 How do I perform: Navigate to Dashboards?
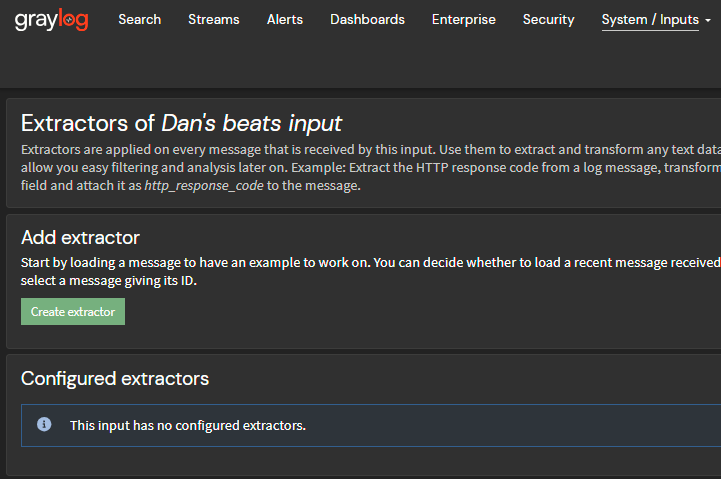point(367,20)
